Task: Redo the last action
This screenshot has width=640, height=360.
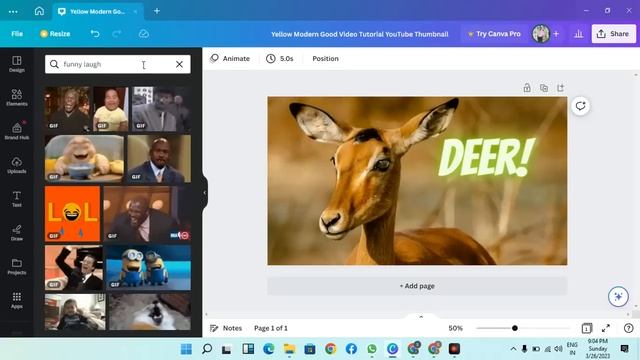Action: [x=117, y=34]
